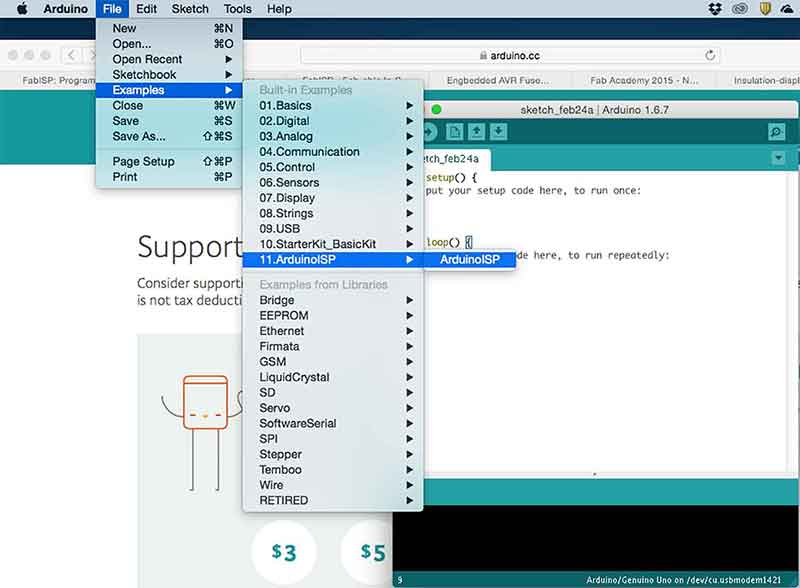Expand the Open Recent submenu

pos(169,59)
